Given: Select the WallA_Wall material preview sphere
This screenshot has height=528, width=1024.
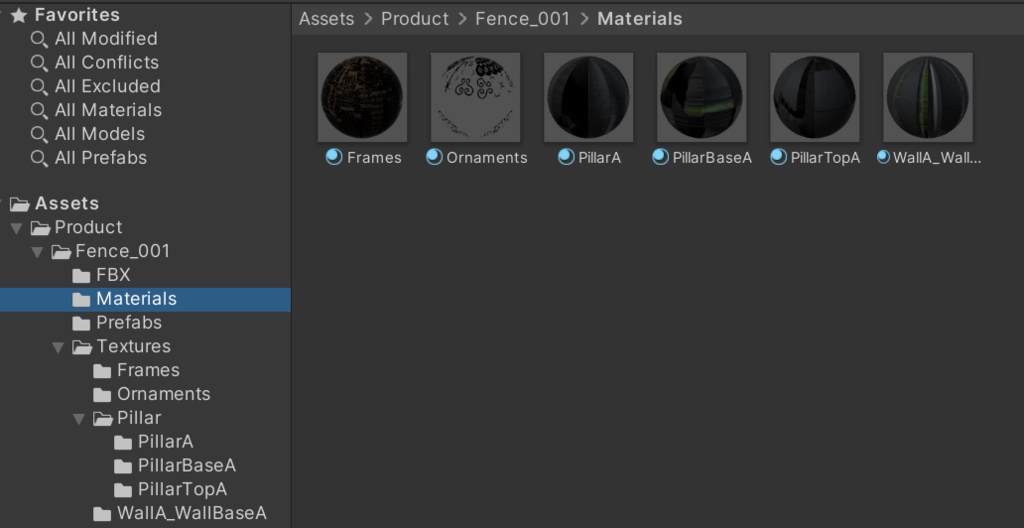Looking at the screenshot, I should click(x=927, y=97).
